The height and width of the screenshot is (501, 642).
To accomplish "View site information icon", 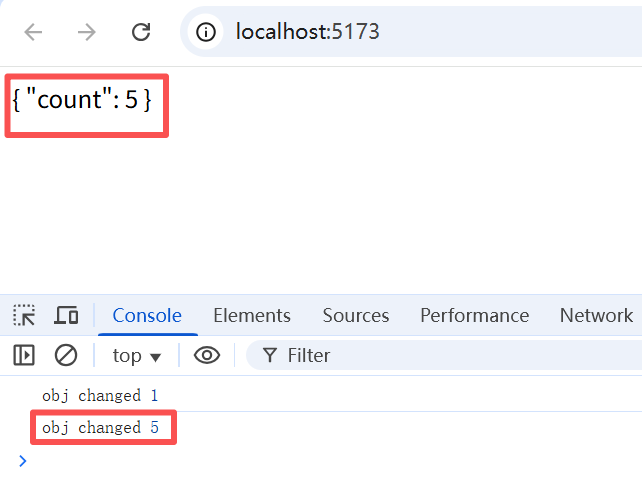I will (206, 32).
